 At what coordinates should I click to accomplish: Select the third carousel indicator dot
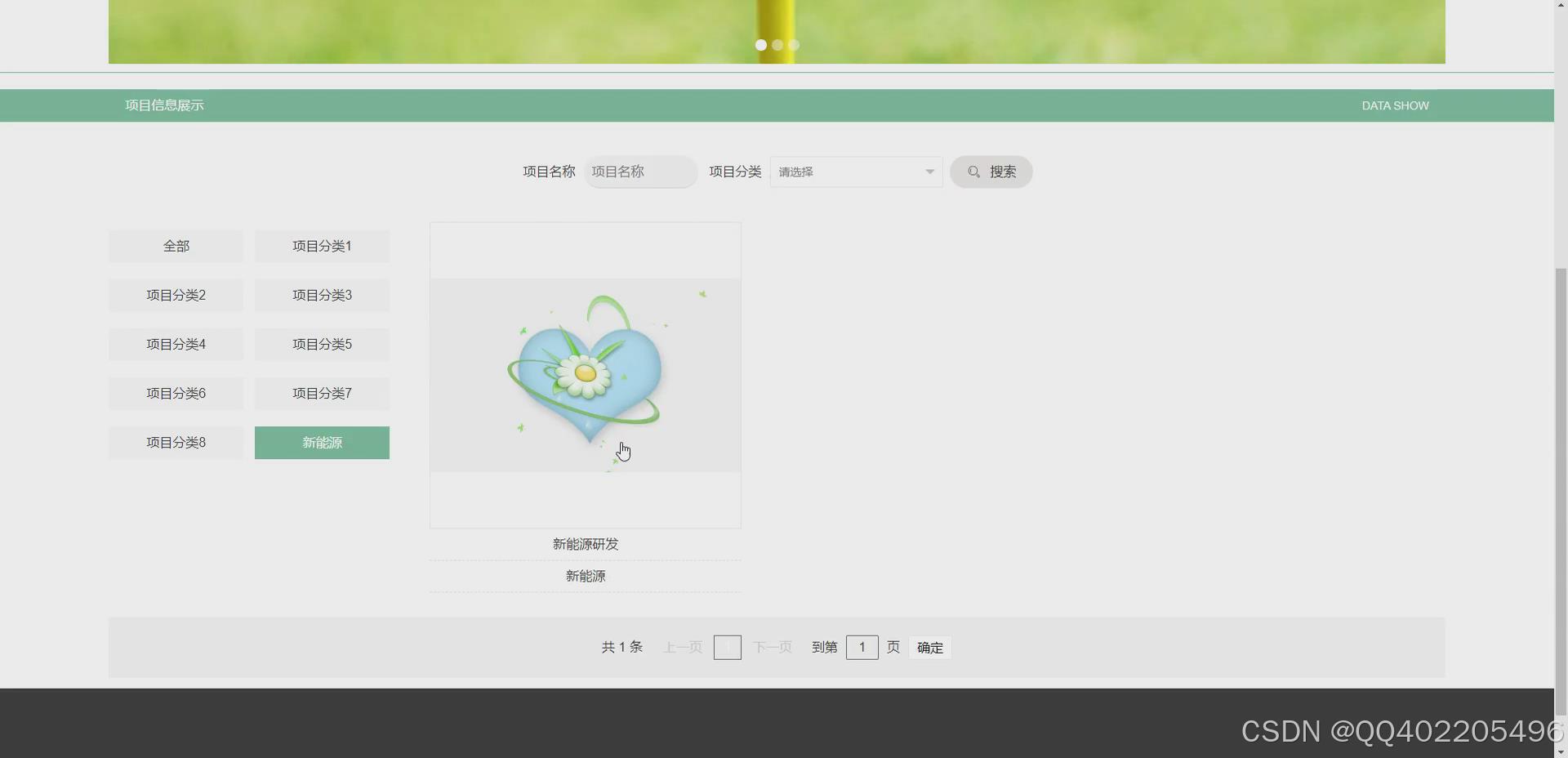pos(793,45)
